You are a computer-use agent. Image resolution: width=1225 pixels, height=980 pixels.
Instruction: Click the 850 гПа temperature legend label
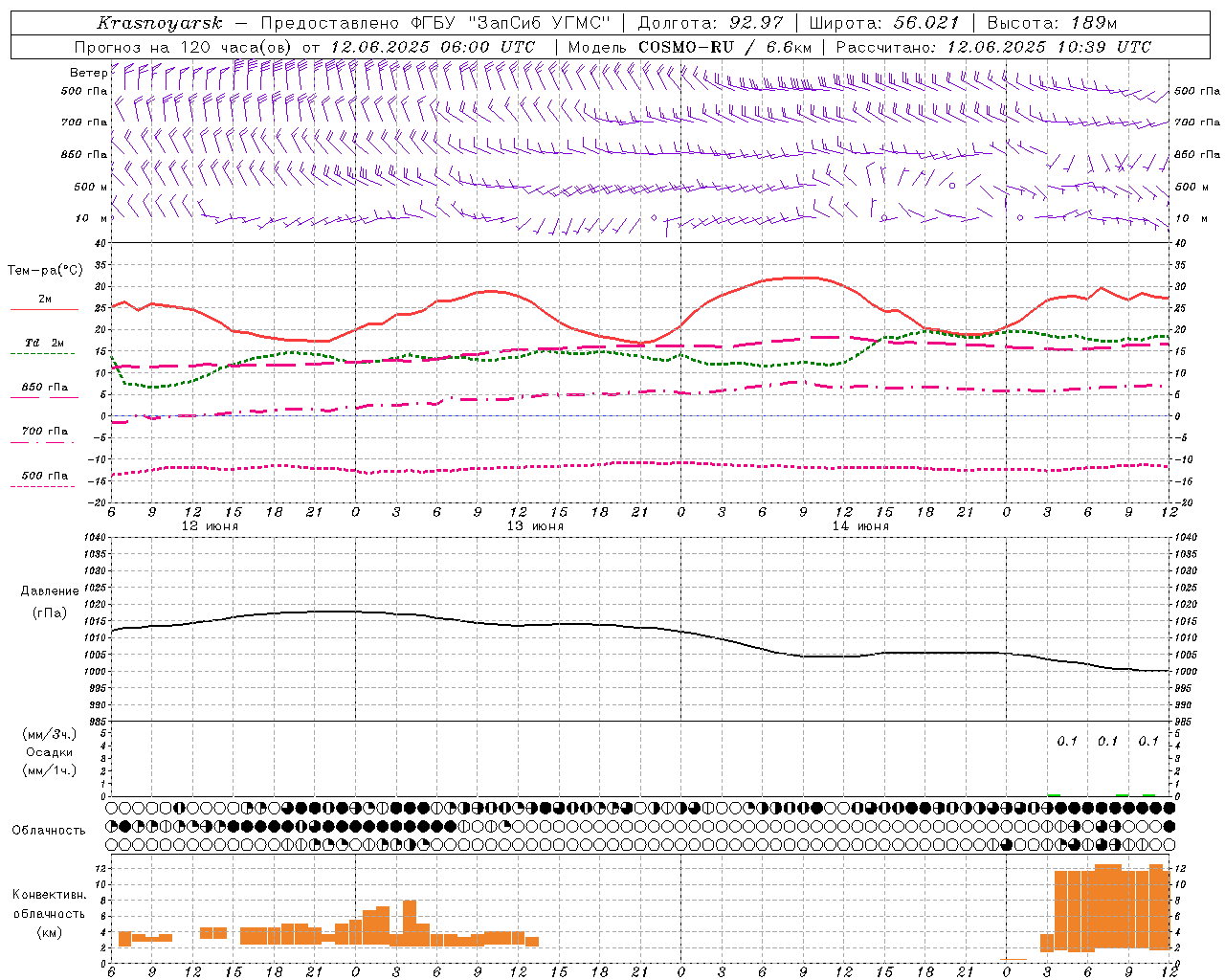(45, 387)
